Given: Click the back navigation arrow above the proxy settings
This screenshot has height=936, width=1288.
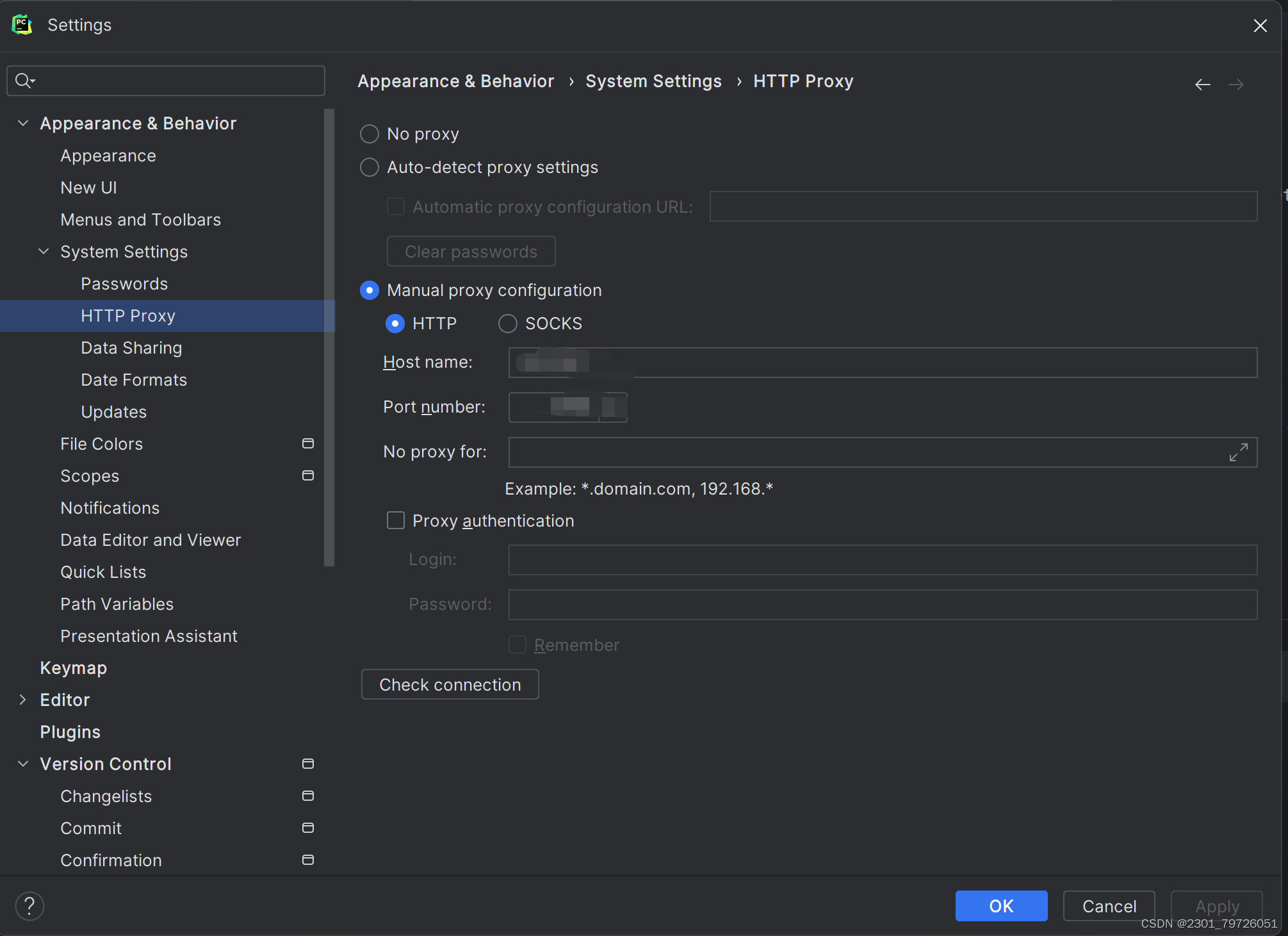Looking at the screenshot, I should pyautogui.click(x=1202, y=84).
